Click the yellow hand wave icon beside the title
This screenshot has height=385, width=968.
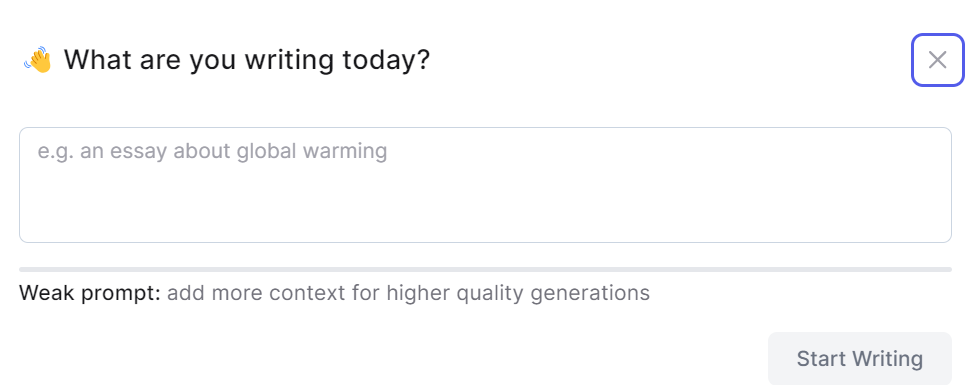coord(38,60)
